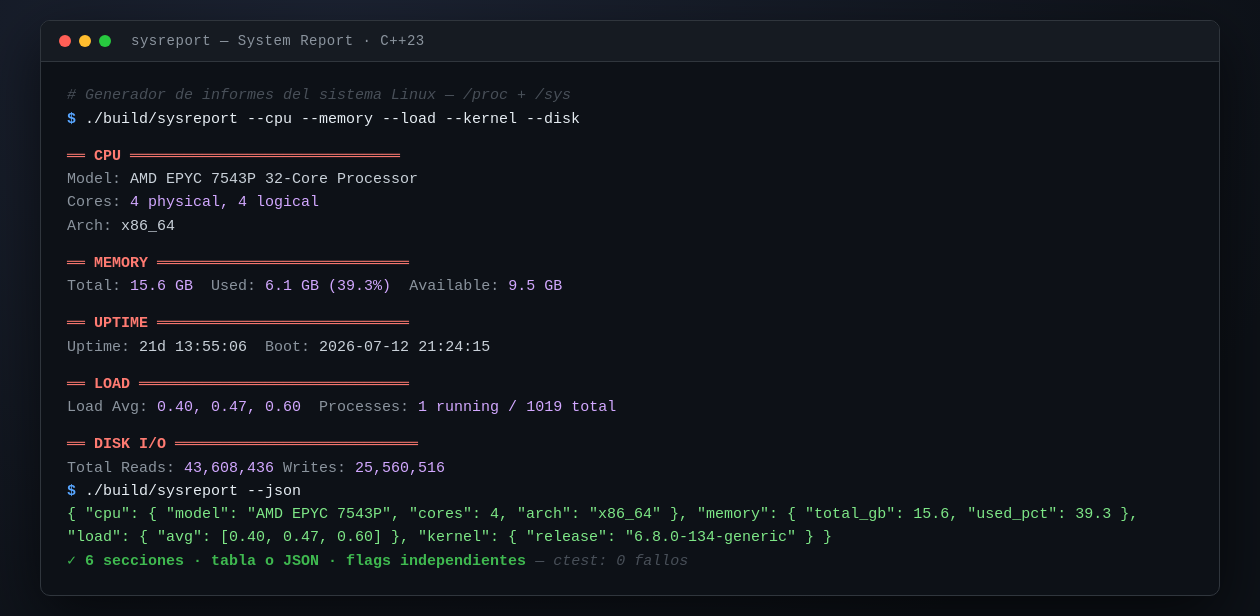Click the 'Model:' label
This screenshot has height=616, width=1260.
(x=94, y=179)
